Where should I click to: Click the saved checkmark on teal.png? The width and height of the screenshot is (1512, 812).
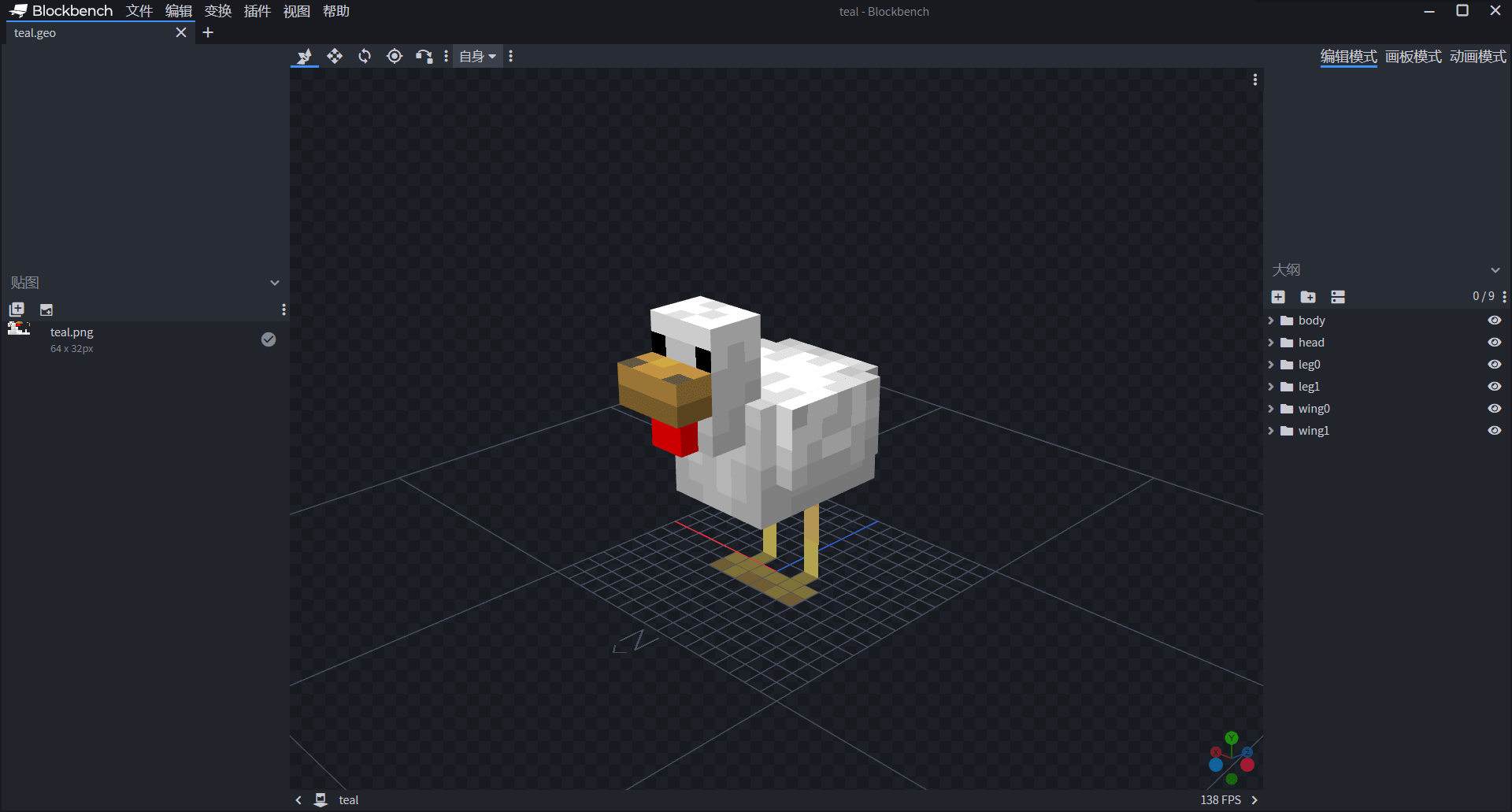[269, 339]
